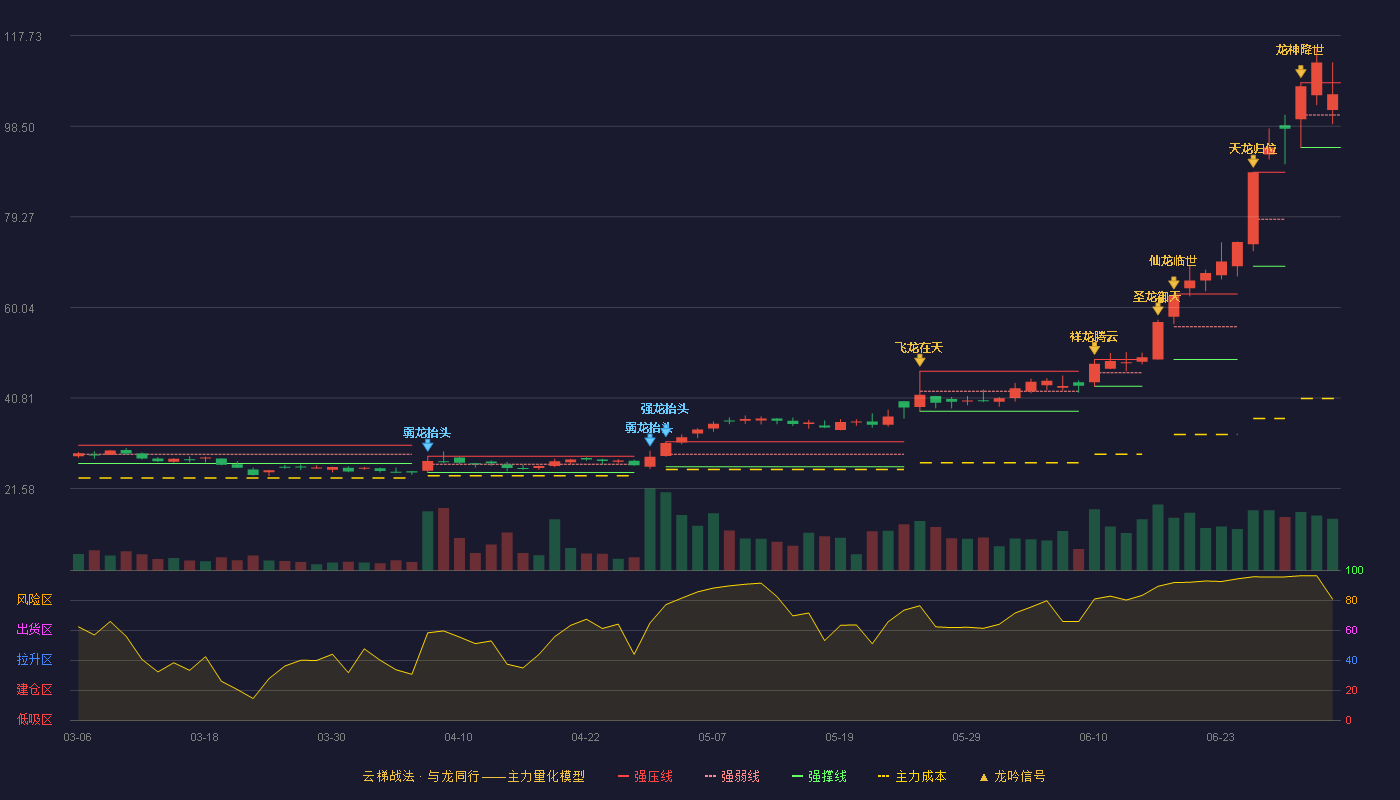The width and height of the screenshot is (1400, 800).
Task: Click the 风险区 zone label
Action: (35, 600)
